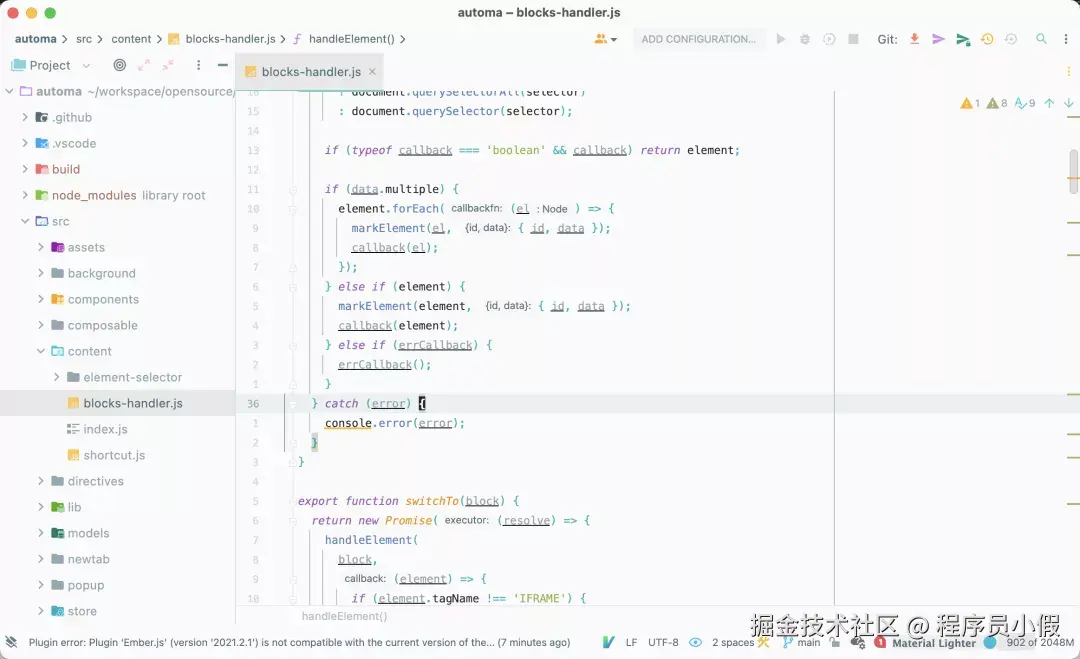
Task: Click the Run with Coverage icon
Action: coord(829,39)
